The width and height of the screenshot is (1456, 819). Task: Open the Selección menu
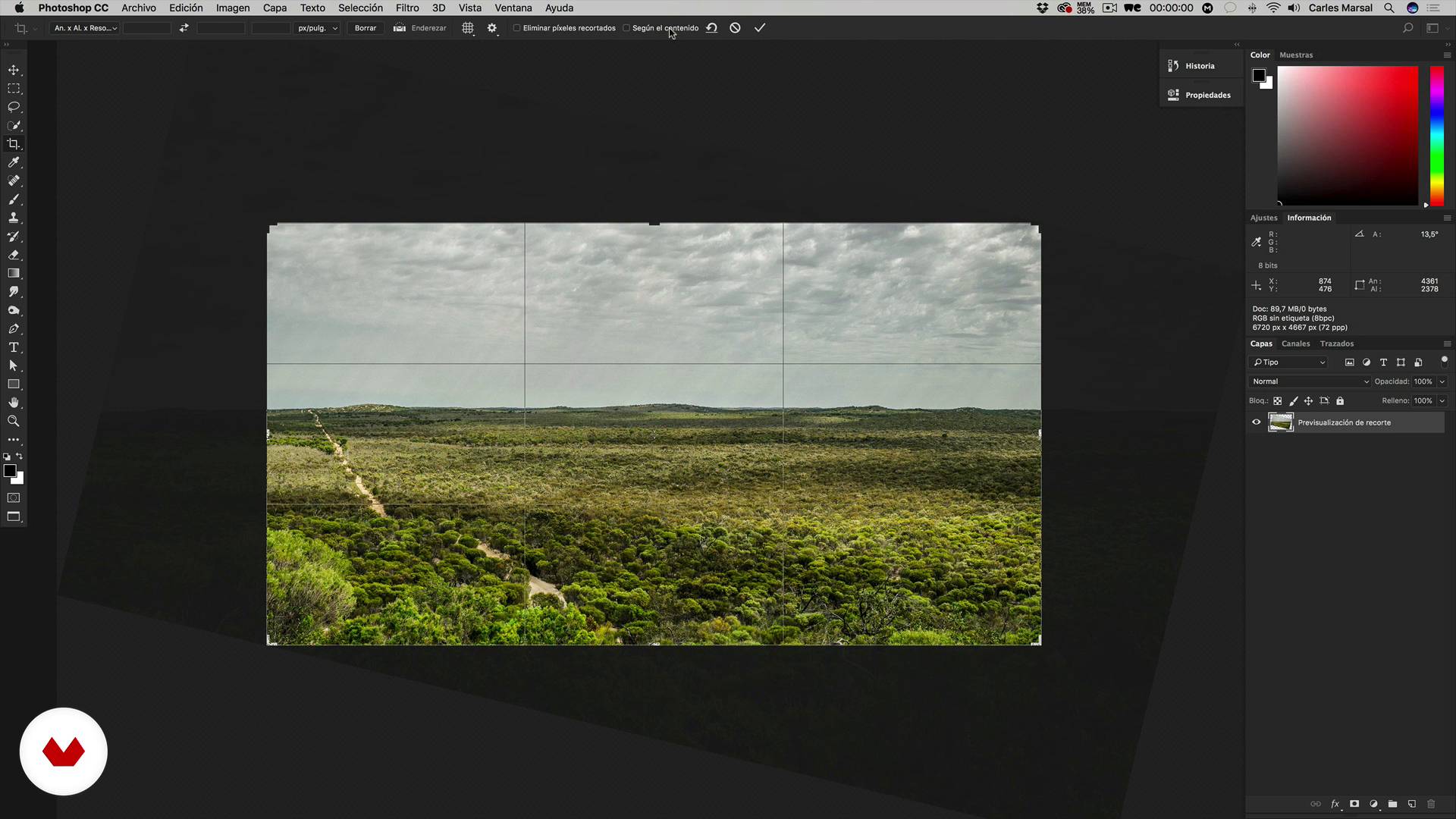point(360,8)
